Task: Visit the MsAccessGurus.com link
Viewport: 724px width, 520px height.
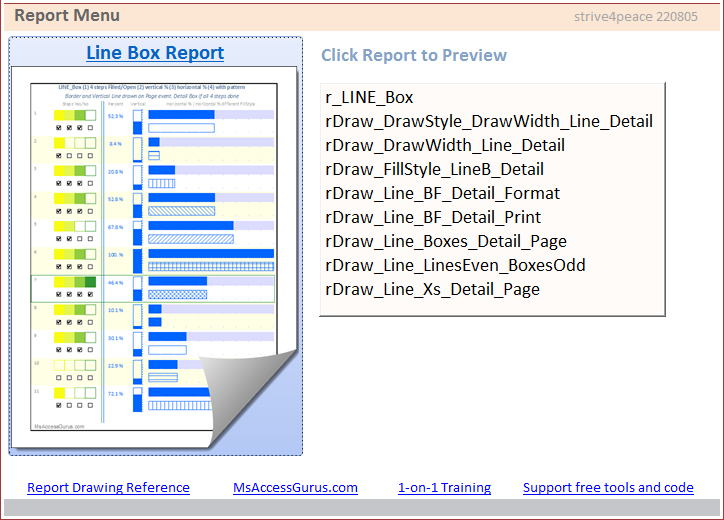Action: click(x=296, y=488)
